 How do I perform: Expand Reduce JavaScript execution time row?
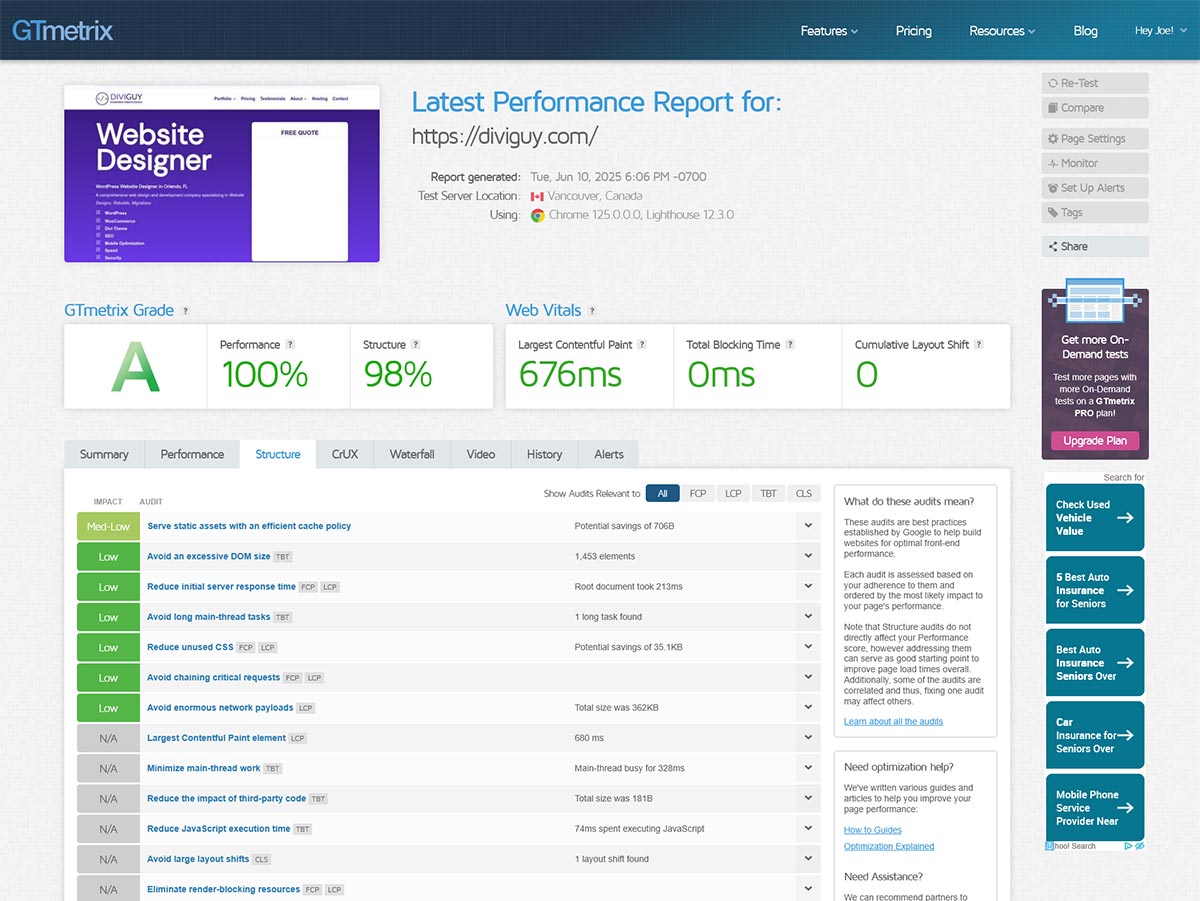[808, 829]
